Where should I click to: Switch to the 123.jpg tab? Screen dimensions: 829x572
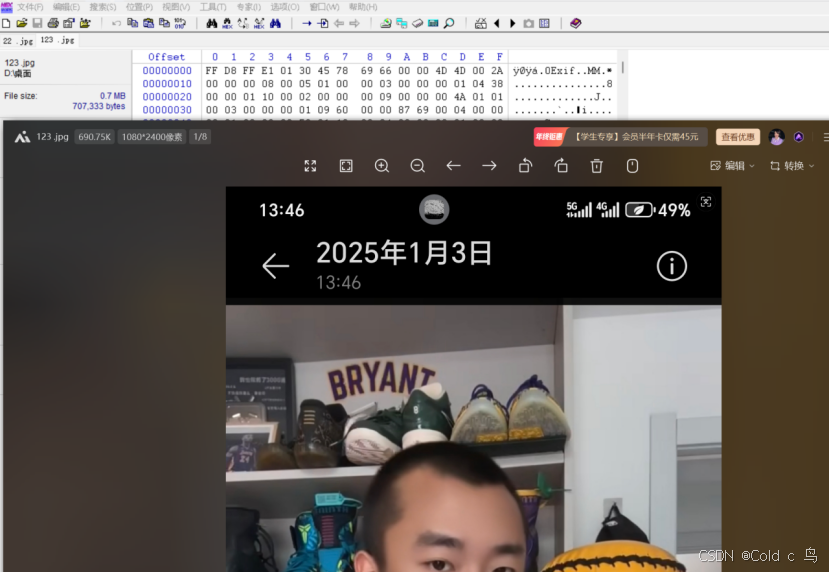pyautogui.click(x=58, y=40)
